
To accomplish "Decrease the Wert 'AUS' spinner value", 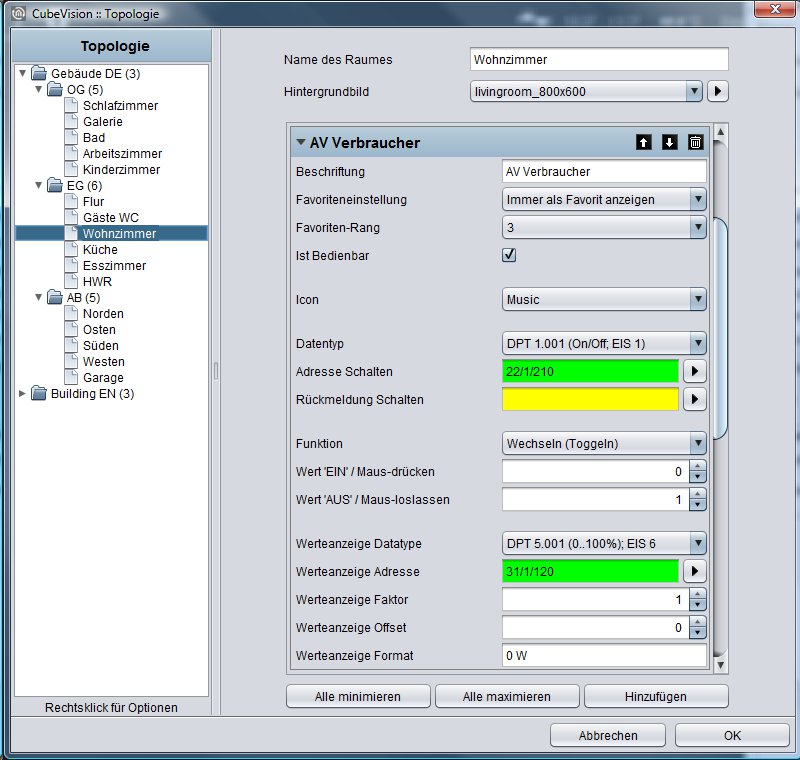I will (697, 505).
